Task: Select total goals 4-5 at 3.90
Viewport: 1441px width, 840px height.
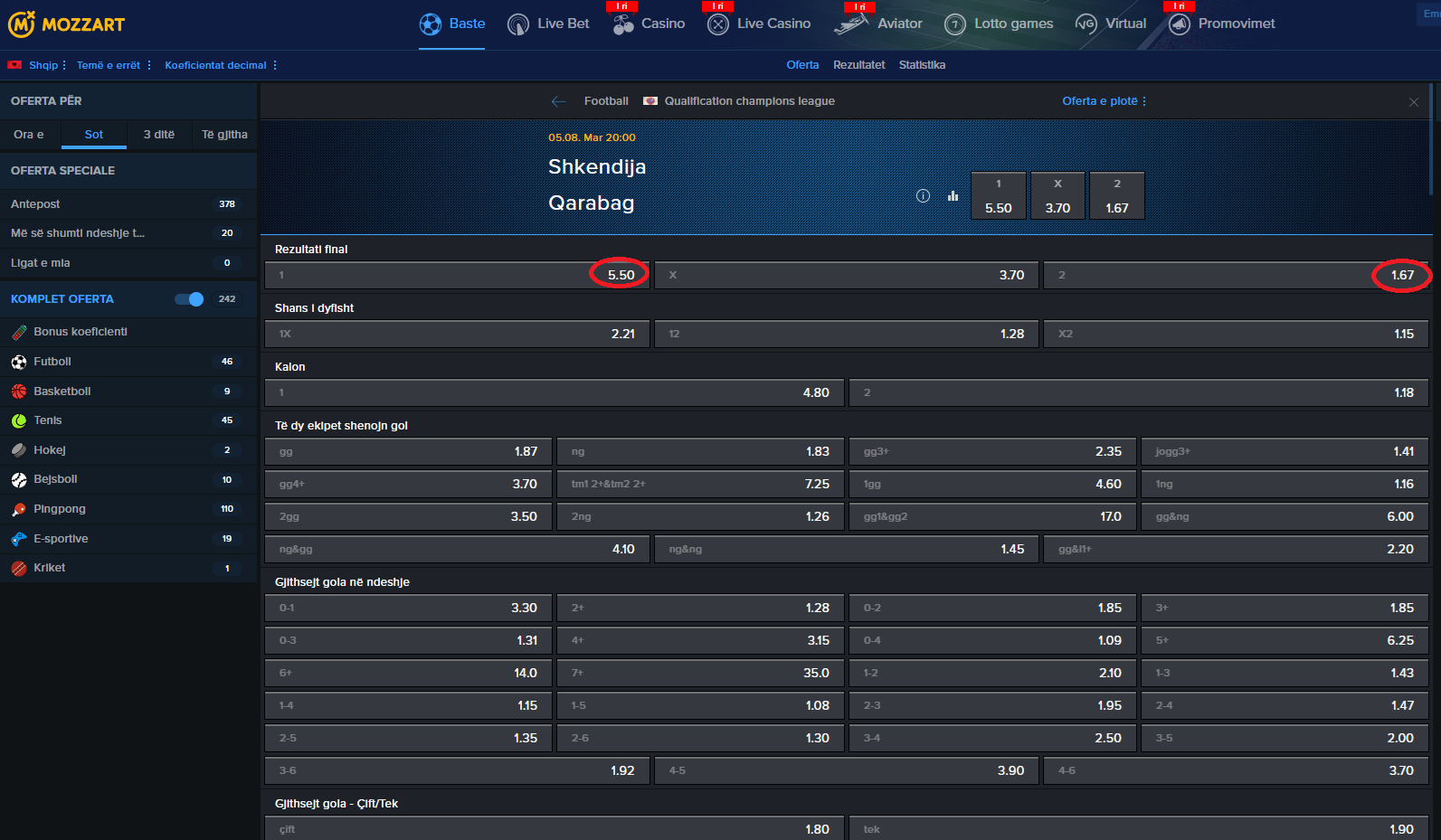Action: [x=847, y=770]
